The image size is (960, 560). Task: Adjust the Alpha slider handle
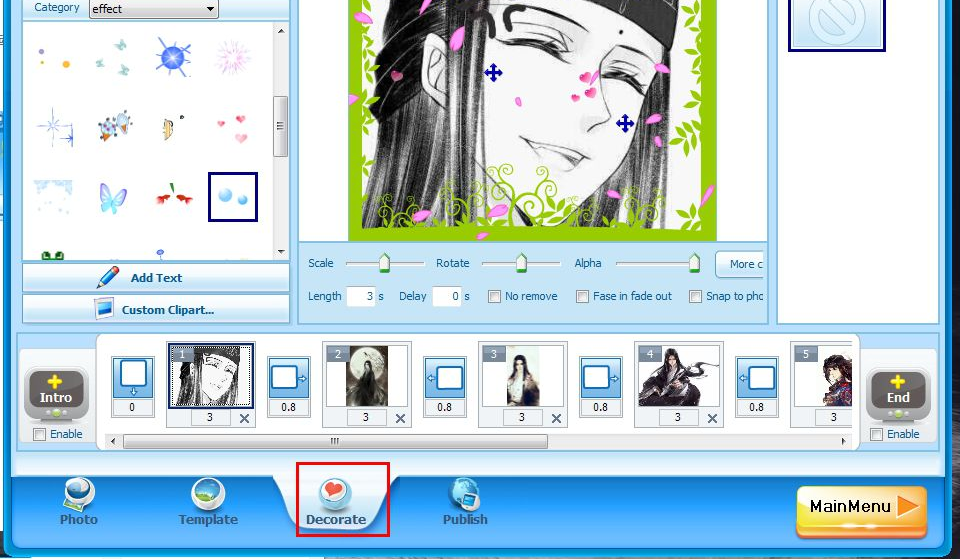(694, 263)
